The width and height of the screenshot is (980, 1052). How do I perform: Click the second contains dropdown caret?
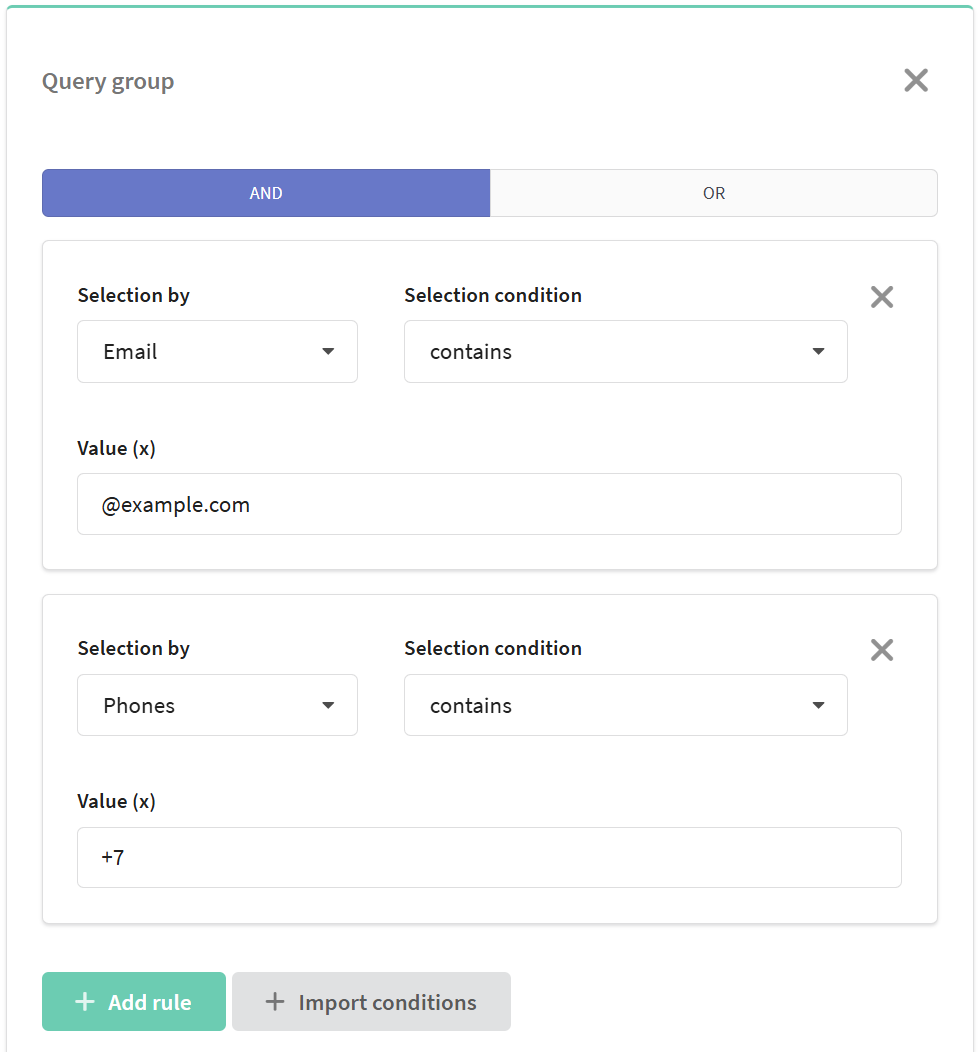point(818,705)
